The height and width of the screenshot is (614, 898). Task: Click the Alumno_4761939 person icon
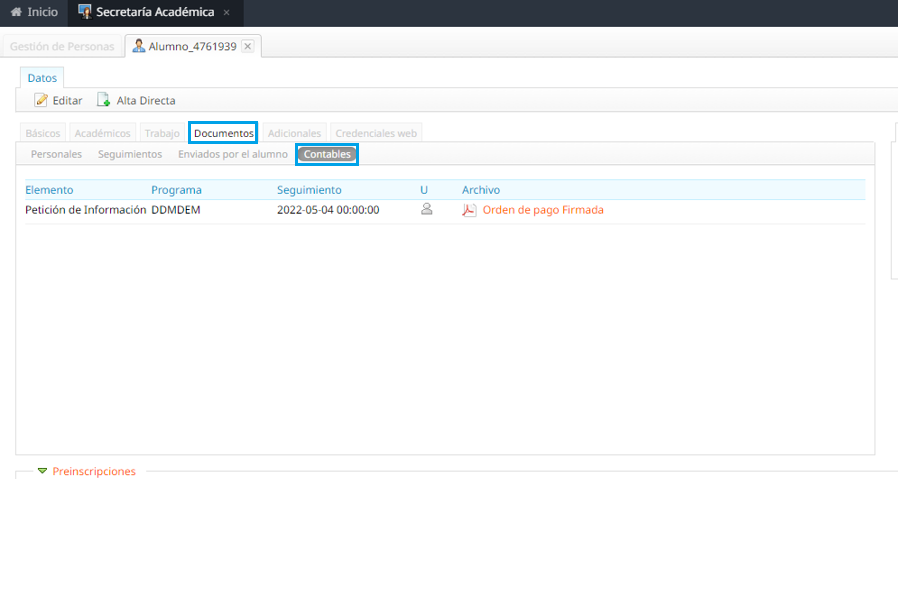(x=139, y=46)
